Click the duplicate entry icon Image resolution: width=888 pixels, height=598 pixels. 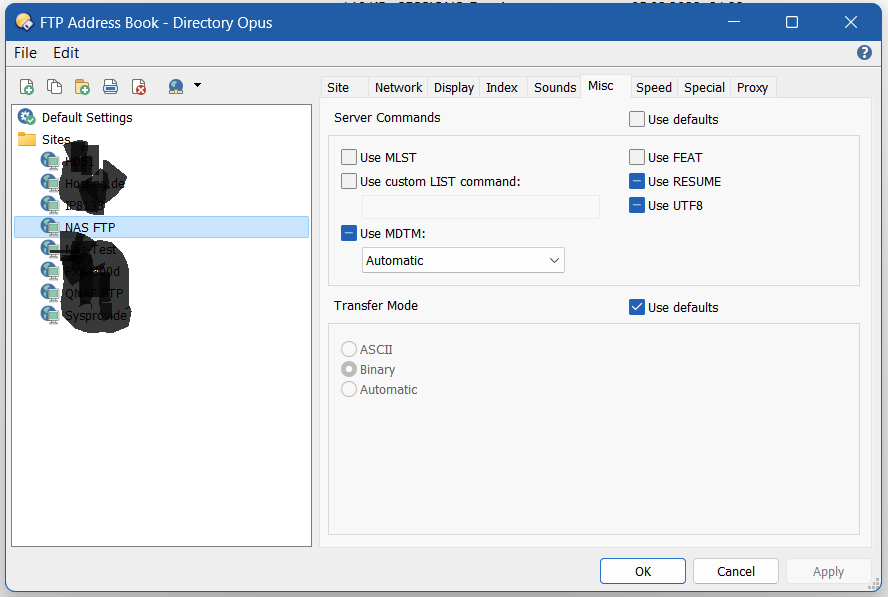[x=54, y=87]
